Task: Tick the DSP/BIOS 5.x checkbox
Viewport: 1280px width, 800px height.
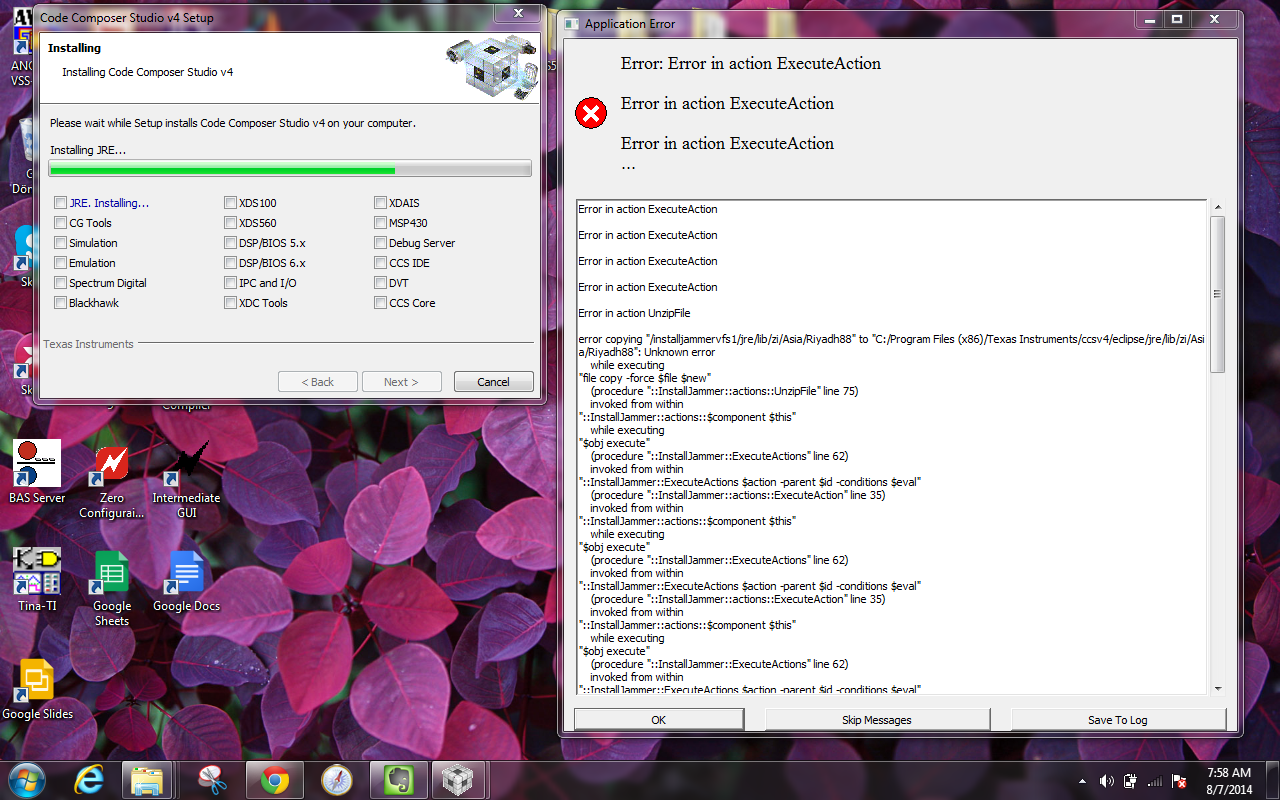Action: click(231, 243)
